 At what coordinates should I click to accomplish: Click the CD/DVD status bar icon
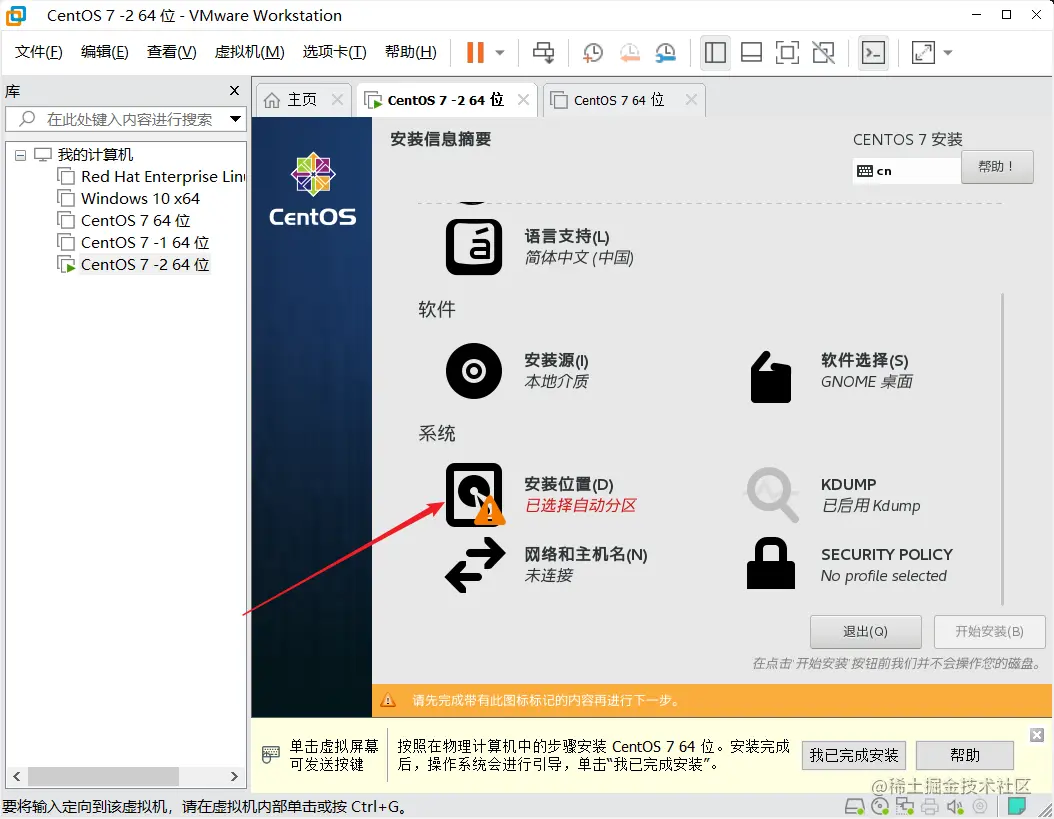(x=879, y=806)
